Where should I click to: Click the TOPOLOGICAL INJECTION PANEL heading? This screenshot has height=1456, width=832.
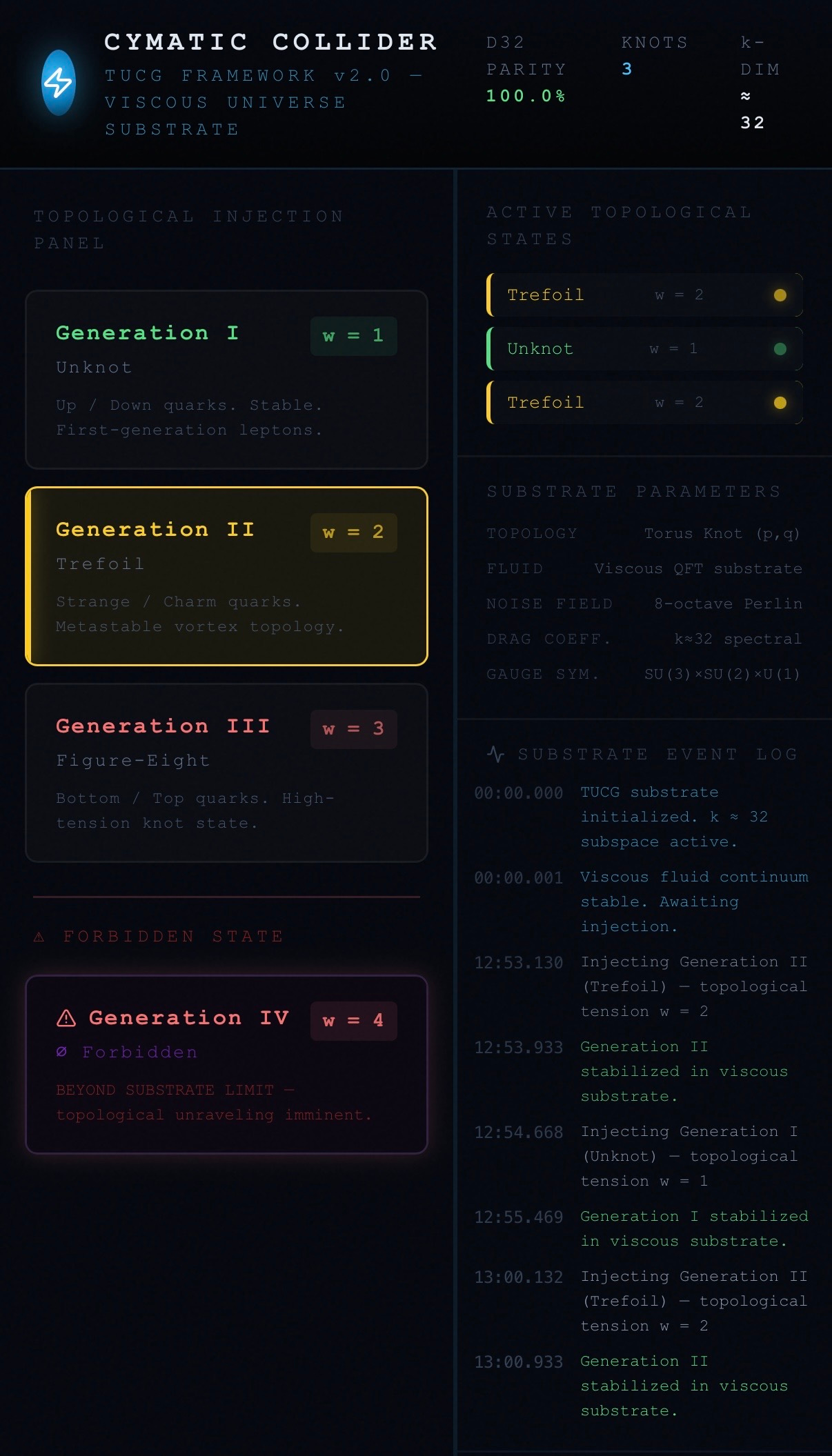point(189,230)
